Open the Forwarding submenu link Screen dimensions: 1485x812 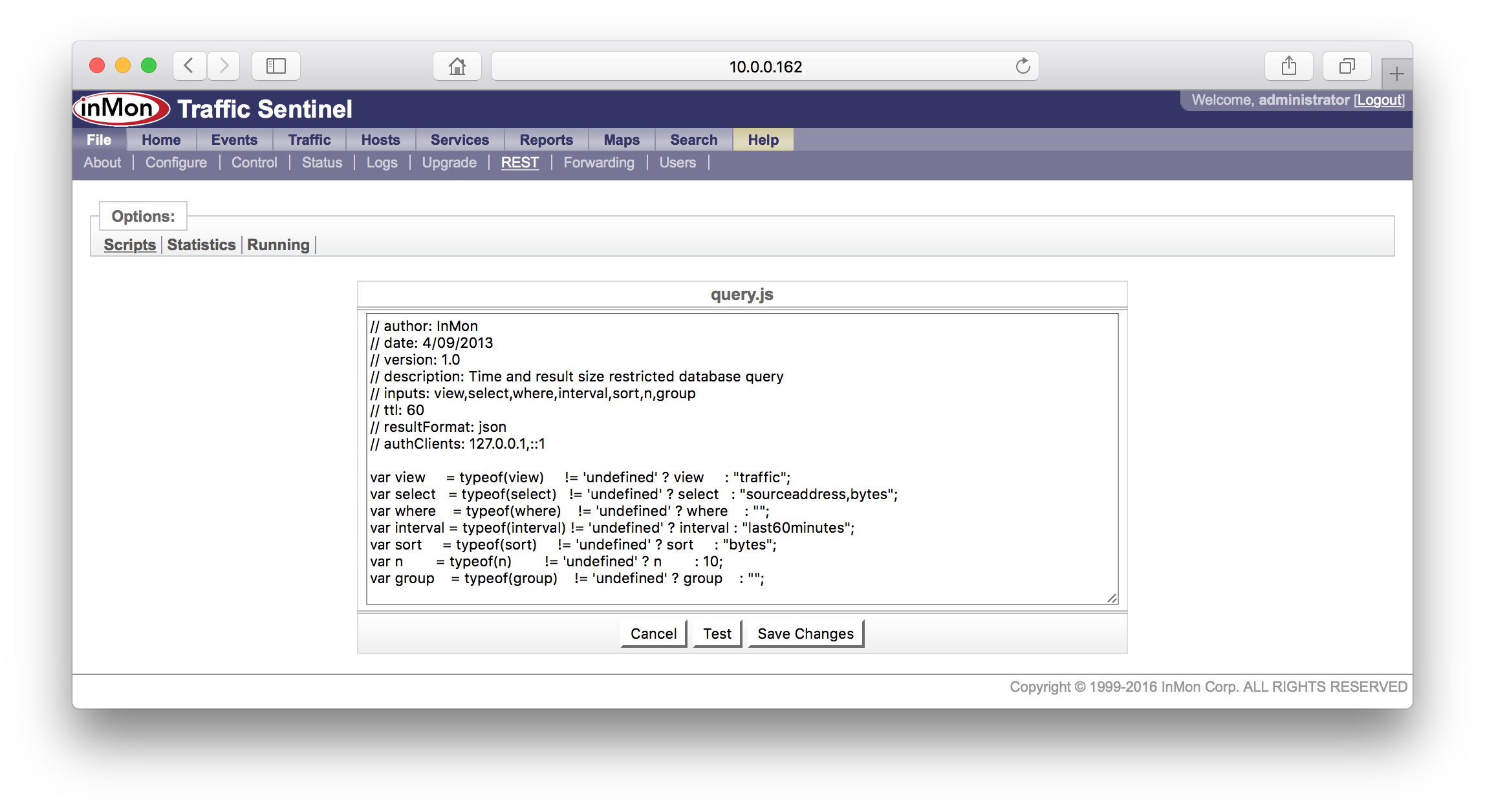coord(599,162)
